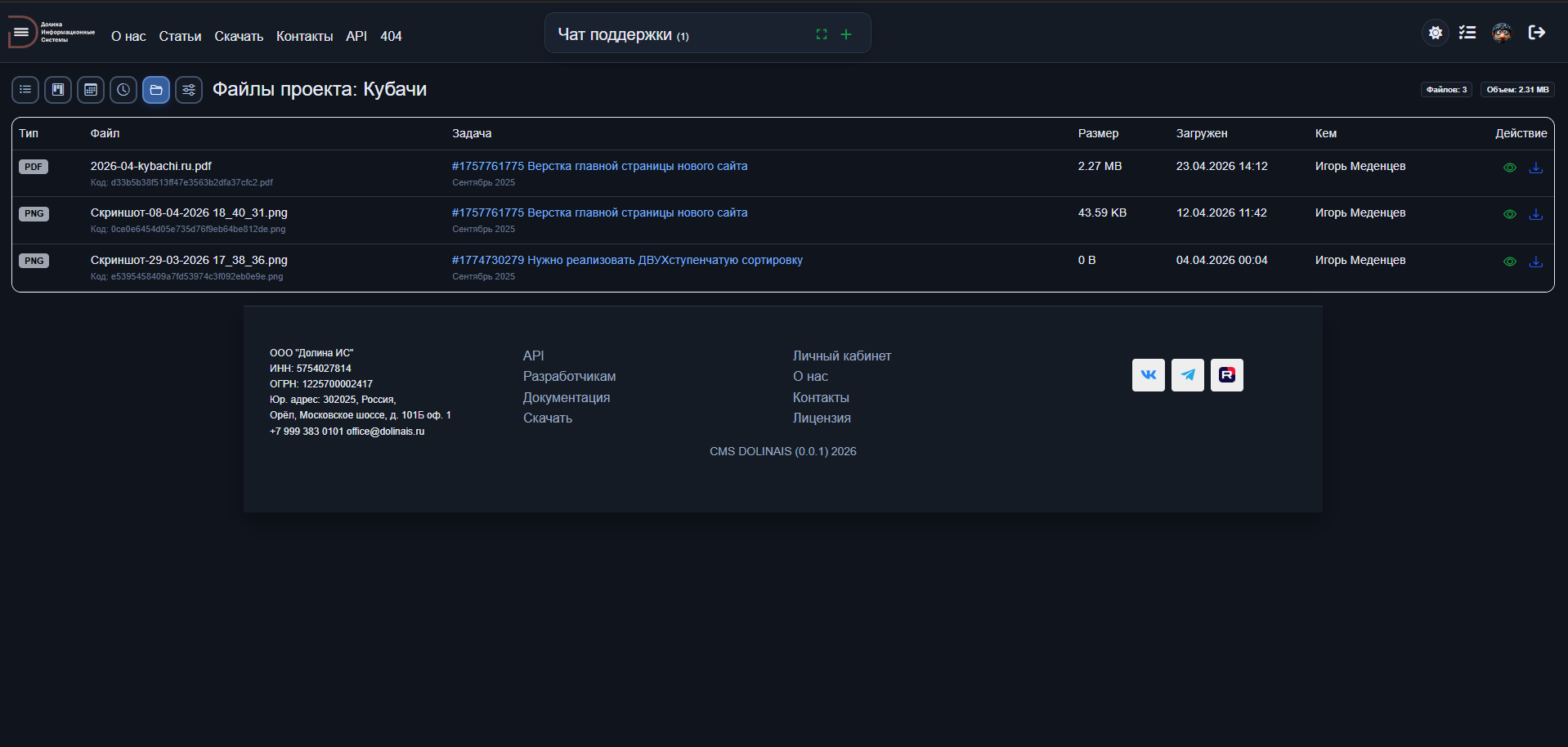
Task: Click the 43.59 KB size cell
Action: (1102, 212)
